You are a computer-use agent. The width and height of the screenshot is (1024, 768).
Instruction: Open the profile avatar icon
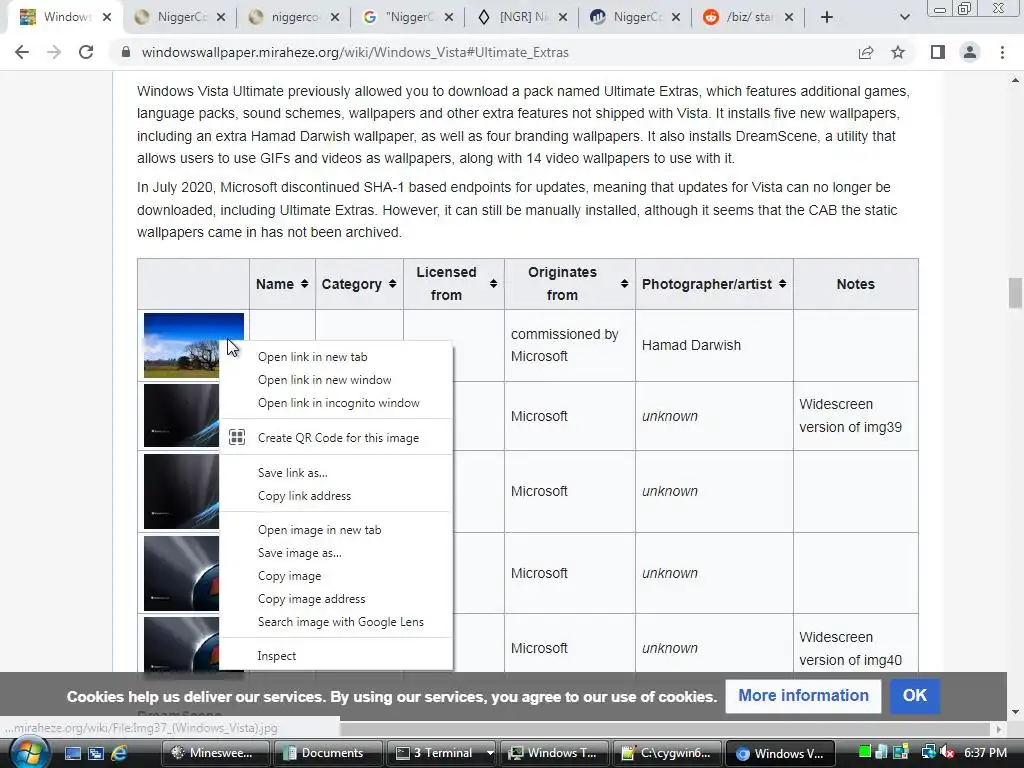970,52
